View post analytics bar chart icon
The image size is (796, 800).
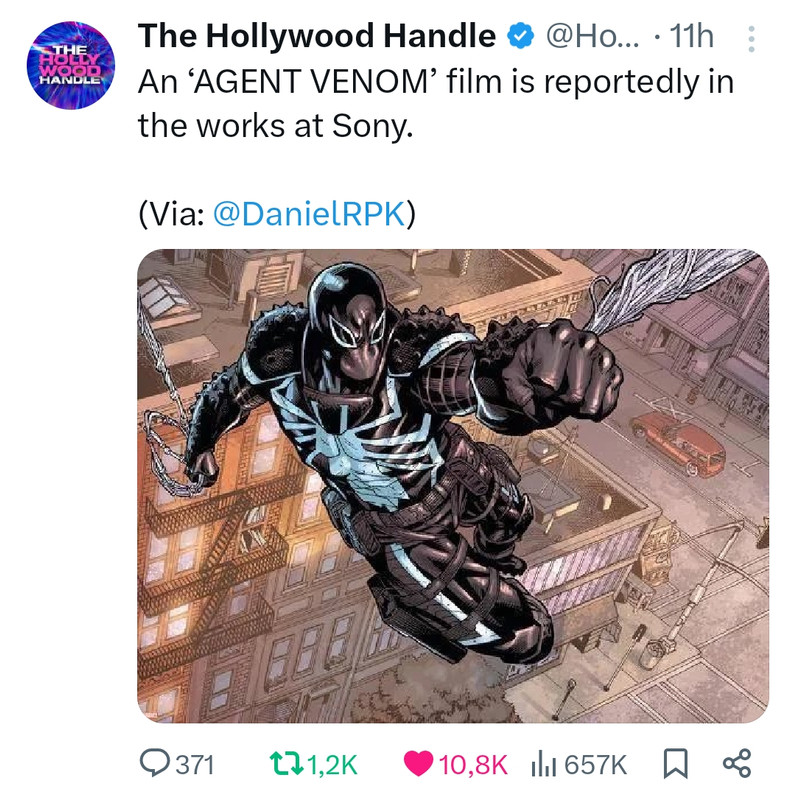click(x=544, y=764)
